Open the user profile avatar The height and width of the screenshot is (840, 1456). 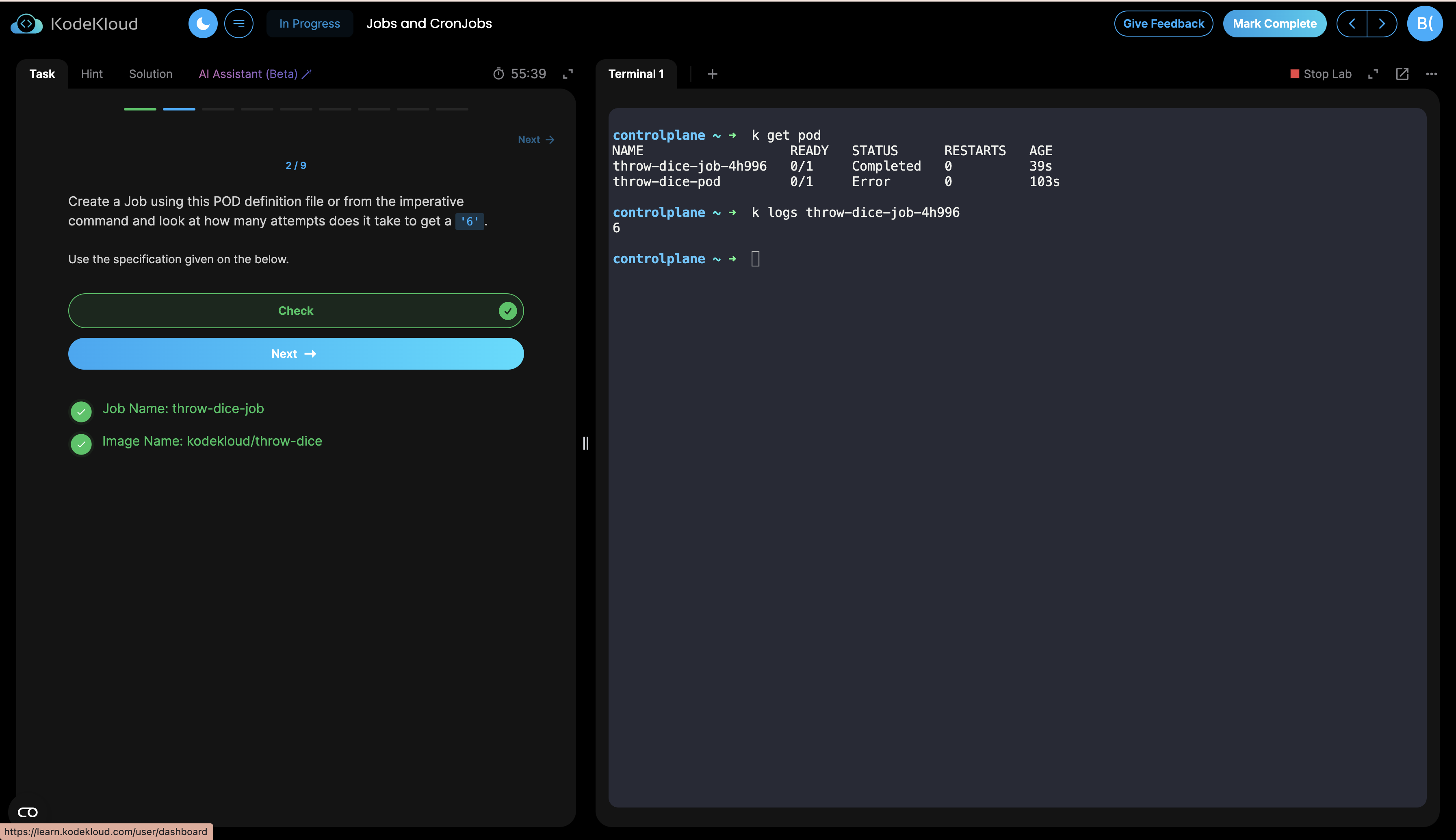click(1424, 24)
